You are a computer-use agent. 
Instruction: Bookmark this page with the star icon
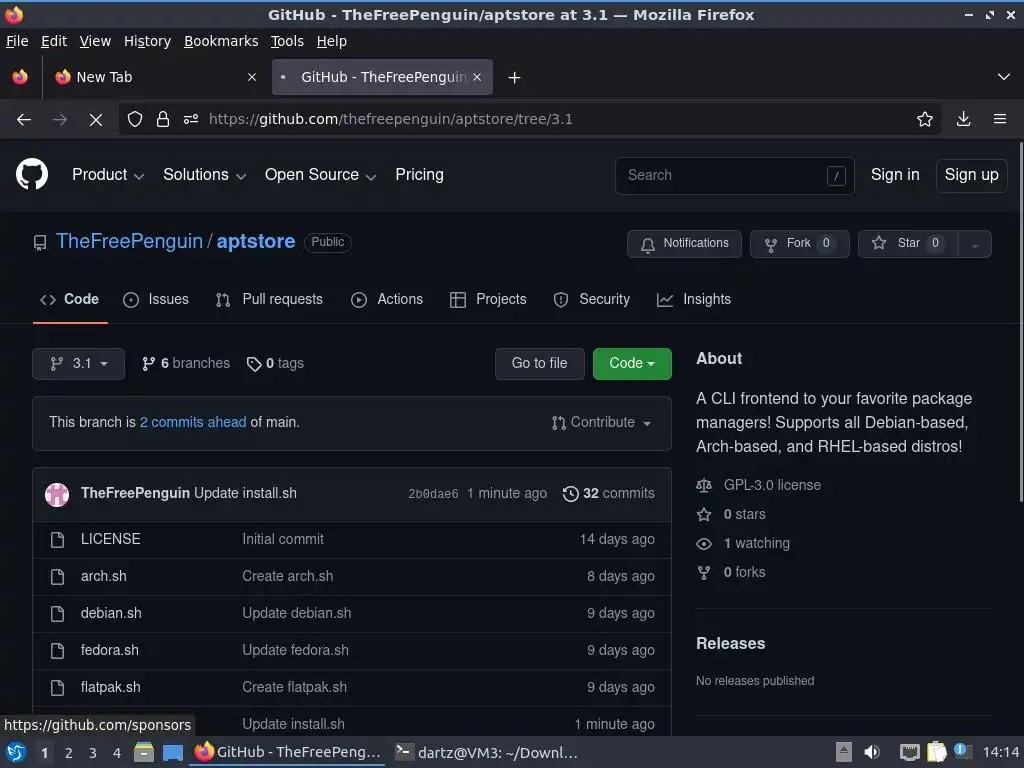pos(924,120)
